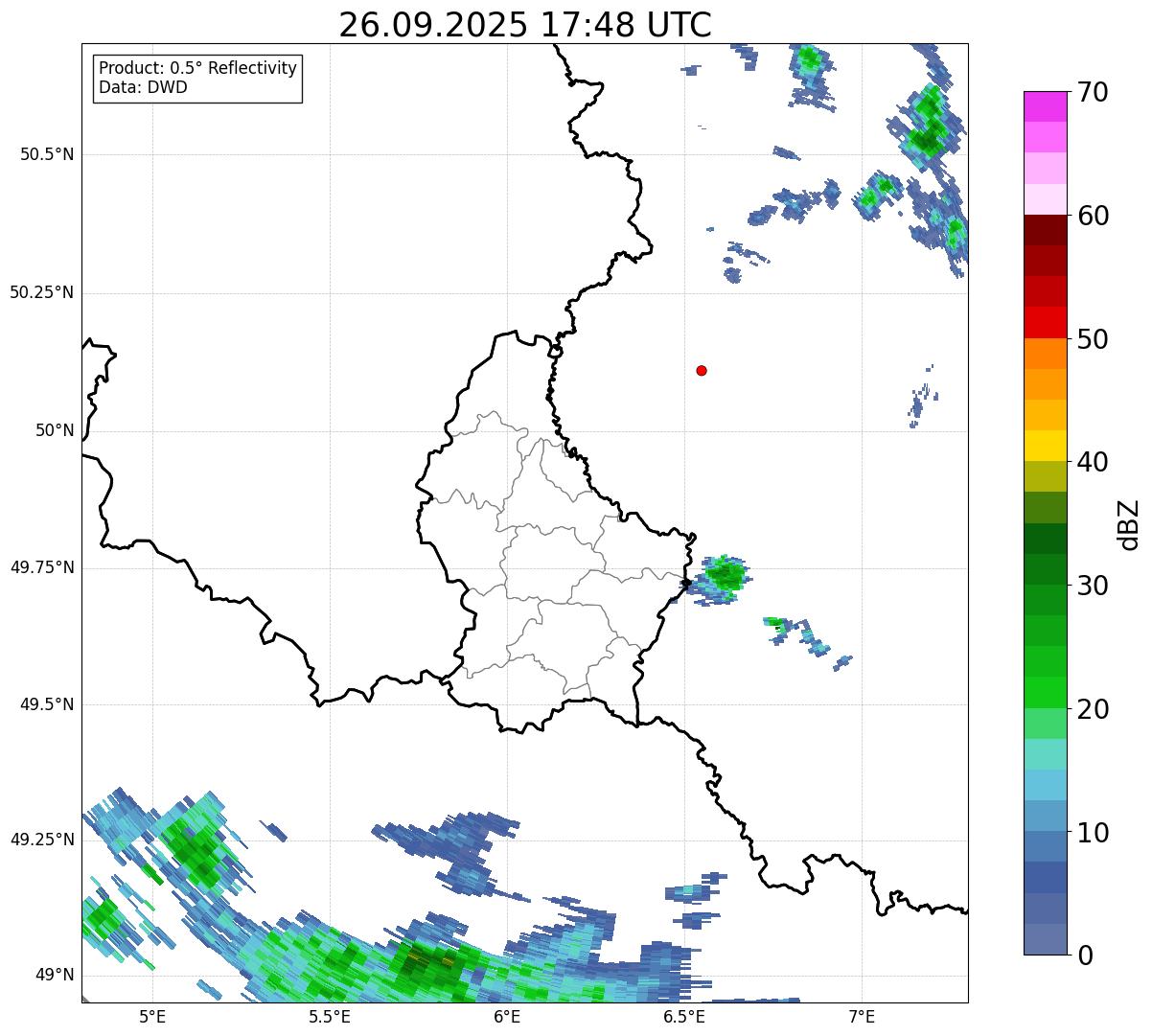Click the 20 tick on colorbar
Viewport: 1152px width, 1036px height.
1093,709
